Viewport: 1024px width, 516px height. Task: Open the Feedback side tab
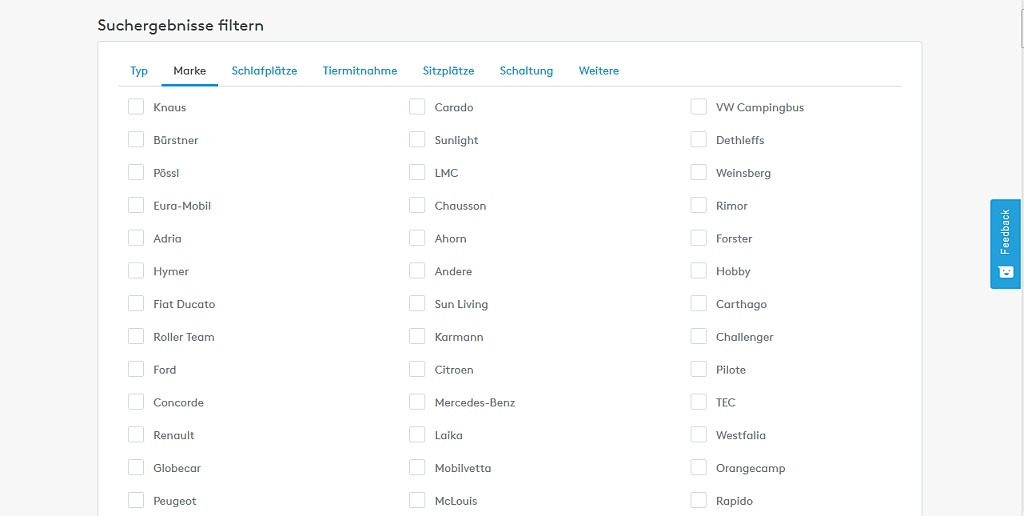click(1005, 232)
